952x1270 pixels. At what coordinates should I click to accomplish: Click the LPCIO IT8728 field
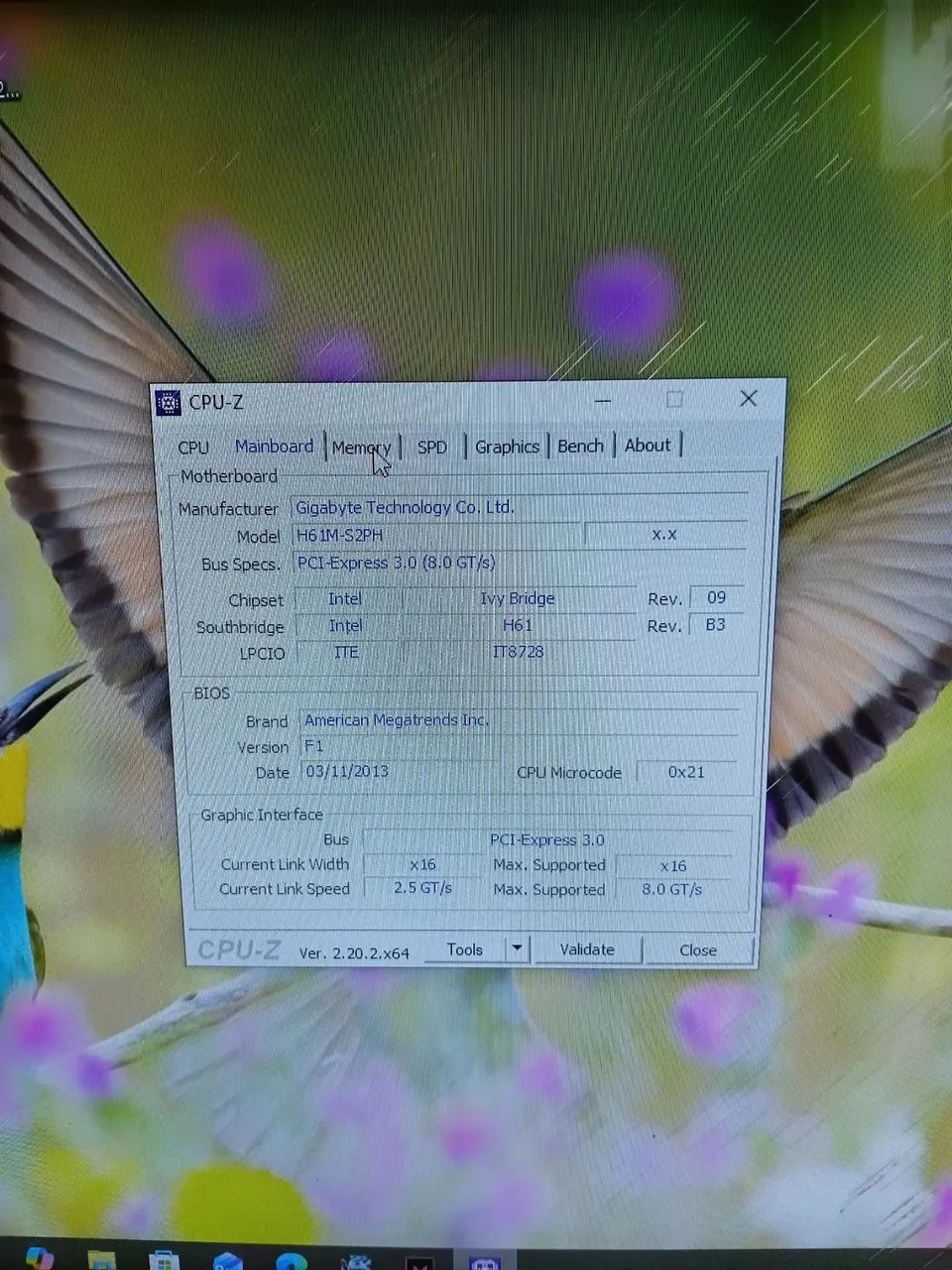(x=518, y=653)
